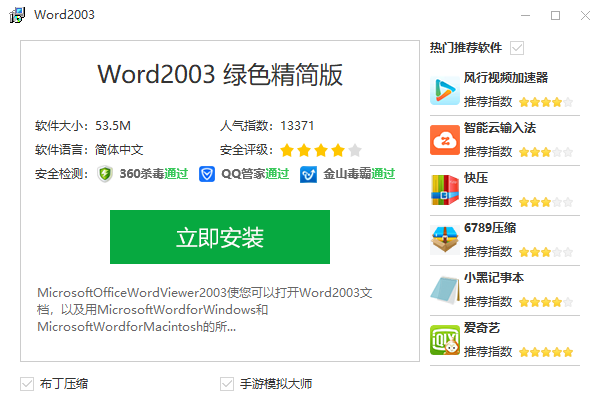Click the 金山毒霸 icon
The image size is (600, 400).
(x=308, y=175)
